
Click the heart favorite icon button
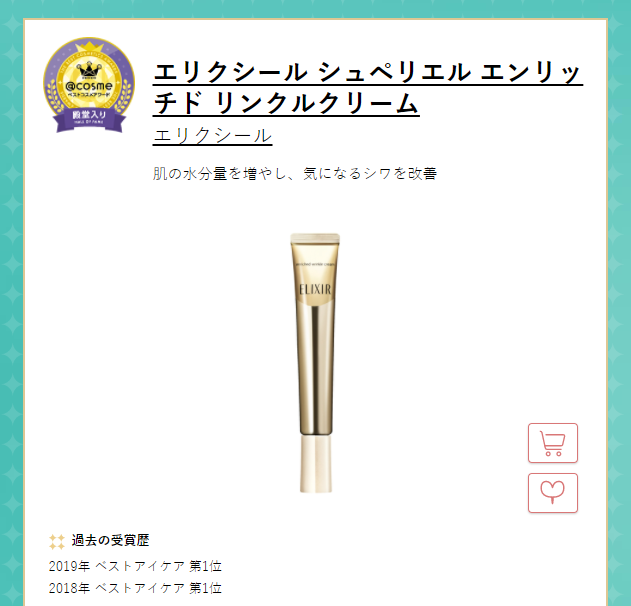coord(553,493)
